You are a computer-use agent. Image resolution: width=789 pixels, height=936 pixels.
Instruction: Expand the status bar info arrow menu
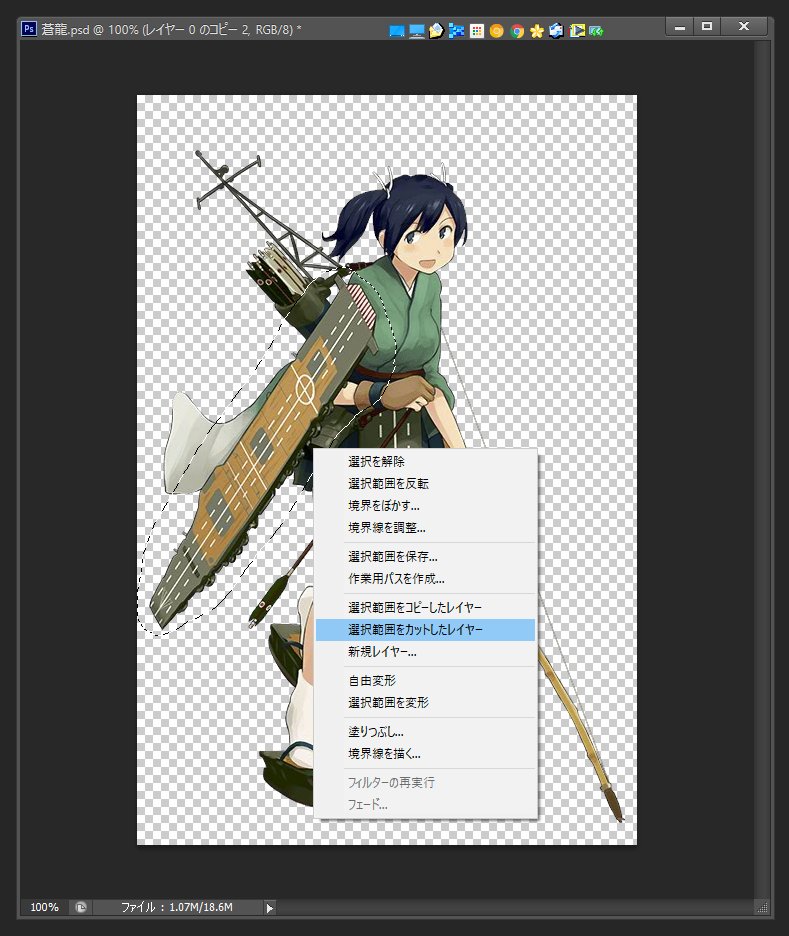pos(270,908)
